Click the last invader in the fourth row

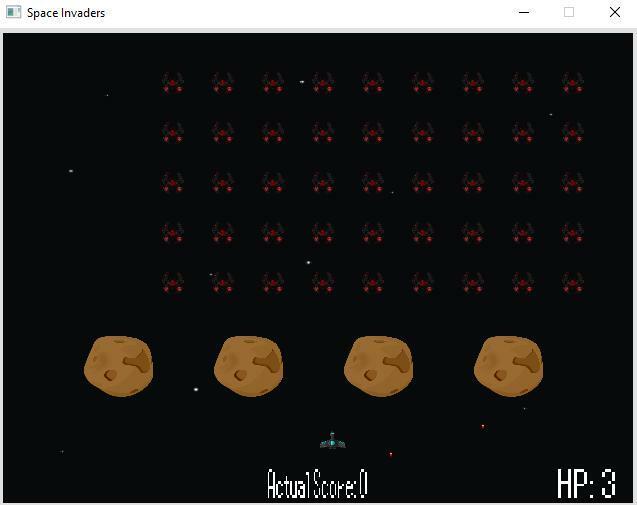tap(573, 232)
